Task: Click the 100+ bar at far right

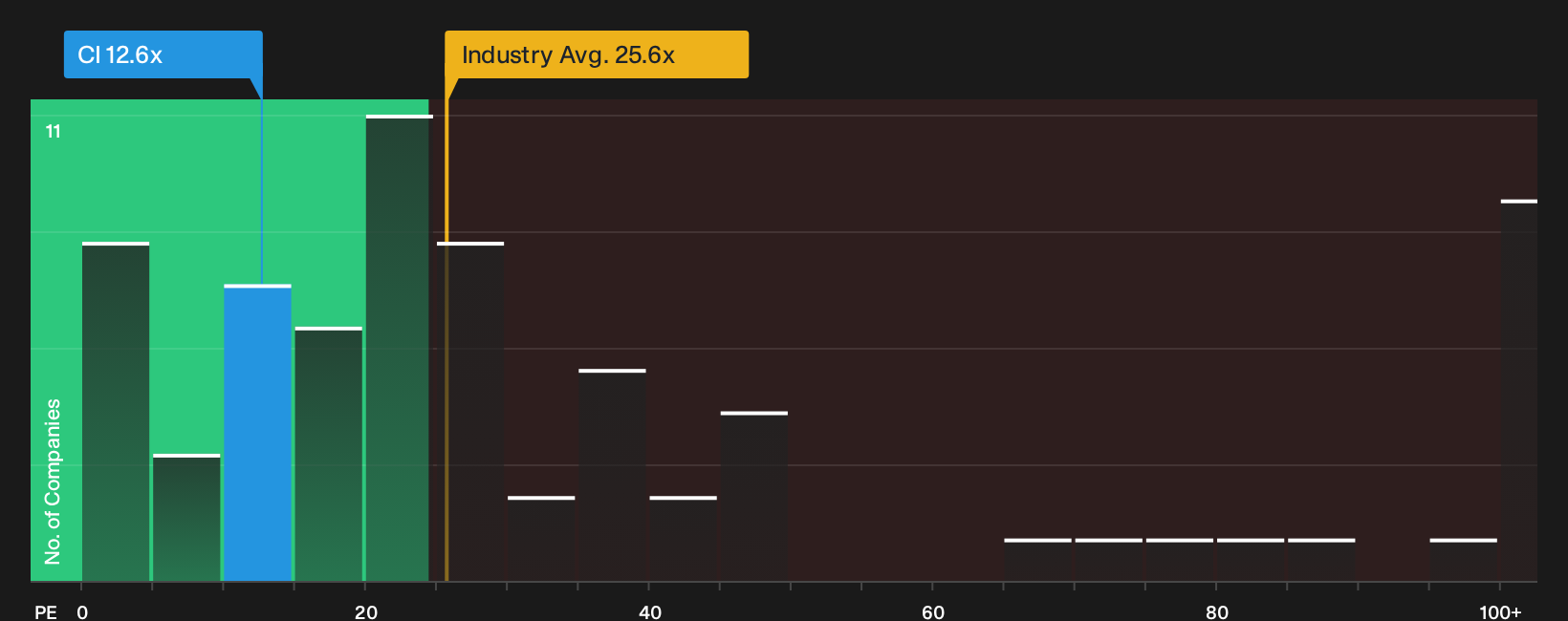Action: coord(1519,391)
